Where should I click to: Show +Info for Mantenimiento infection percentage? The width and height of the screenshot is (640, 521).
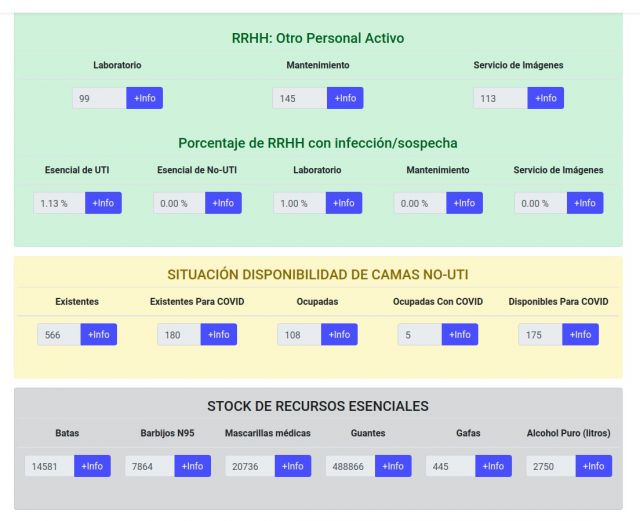[464, 203]
